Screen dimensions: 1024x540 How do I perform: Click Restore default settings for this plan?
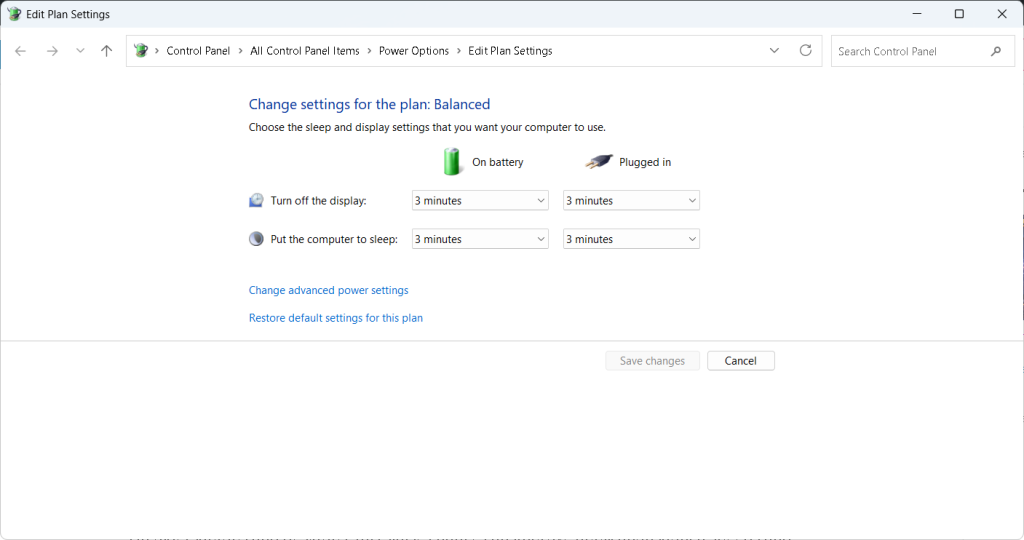336,318
